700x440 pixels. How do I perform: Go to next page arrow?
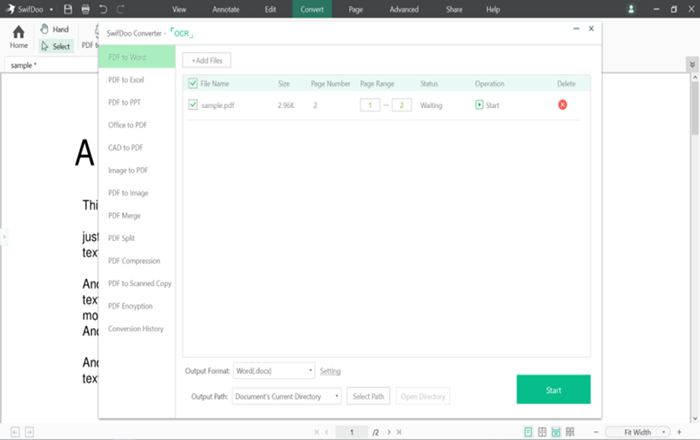[x=389, y=432]
